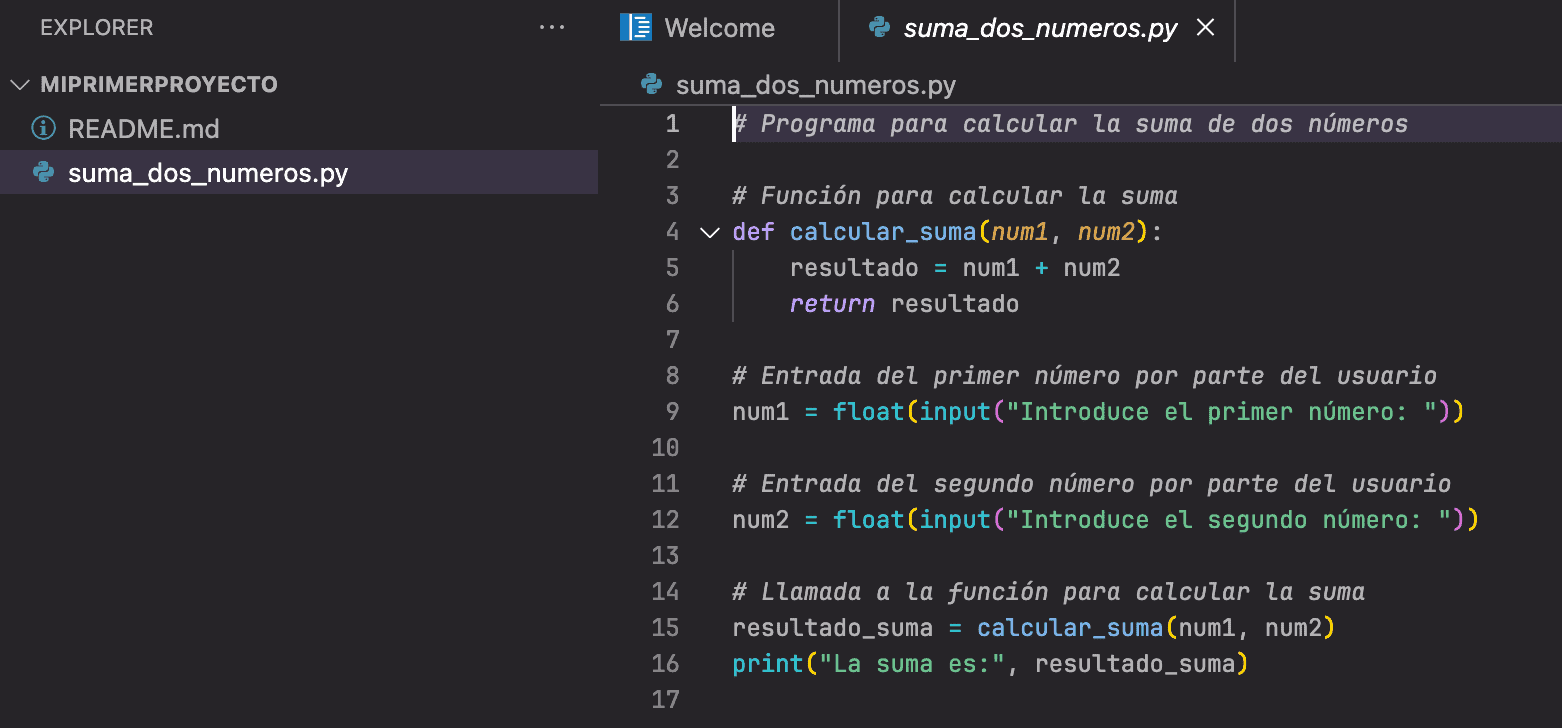The height and width of the screenshot is (728, 1562).
Task: Close the suma_dos_numeros.py tab
Action: [1205, 27]
